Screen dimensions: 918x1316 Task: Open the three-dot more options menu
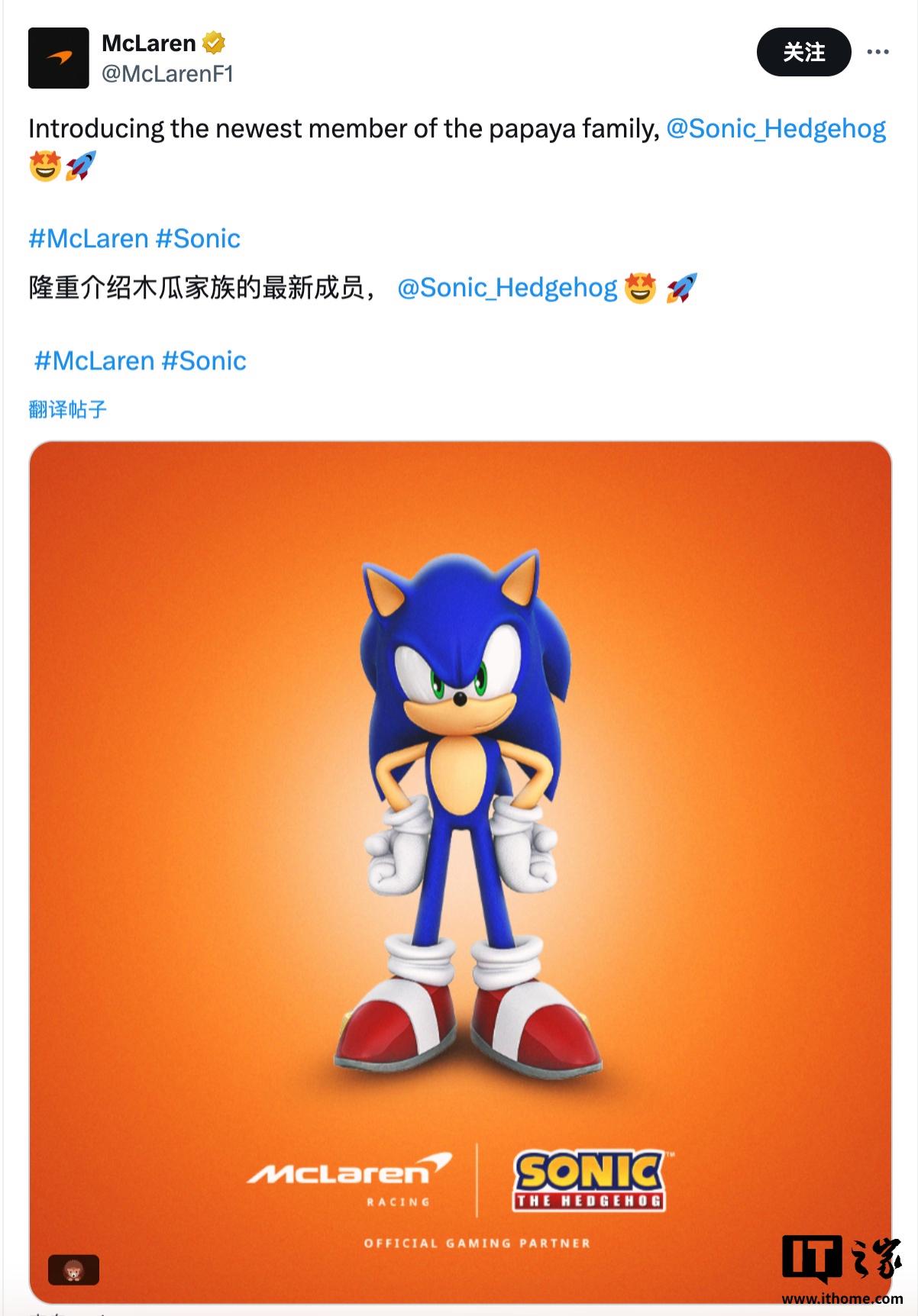[878, 52]
